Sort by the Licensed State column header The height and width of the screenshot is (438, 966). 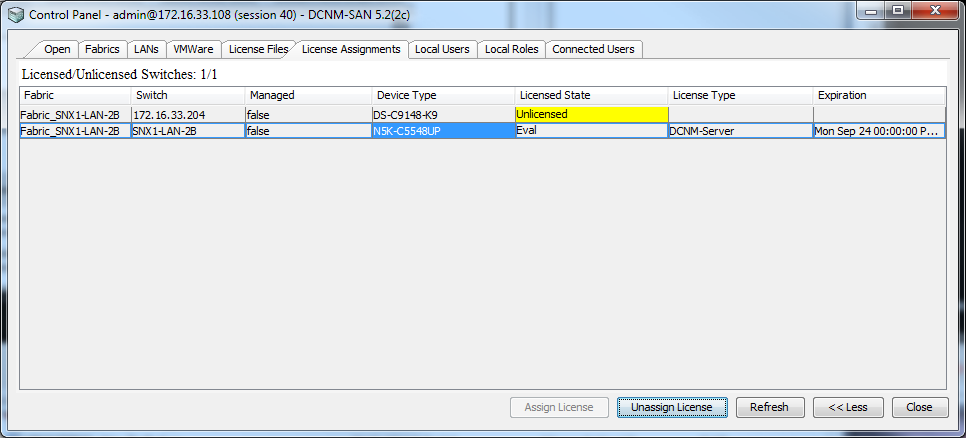click(x=591, y=95)
